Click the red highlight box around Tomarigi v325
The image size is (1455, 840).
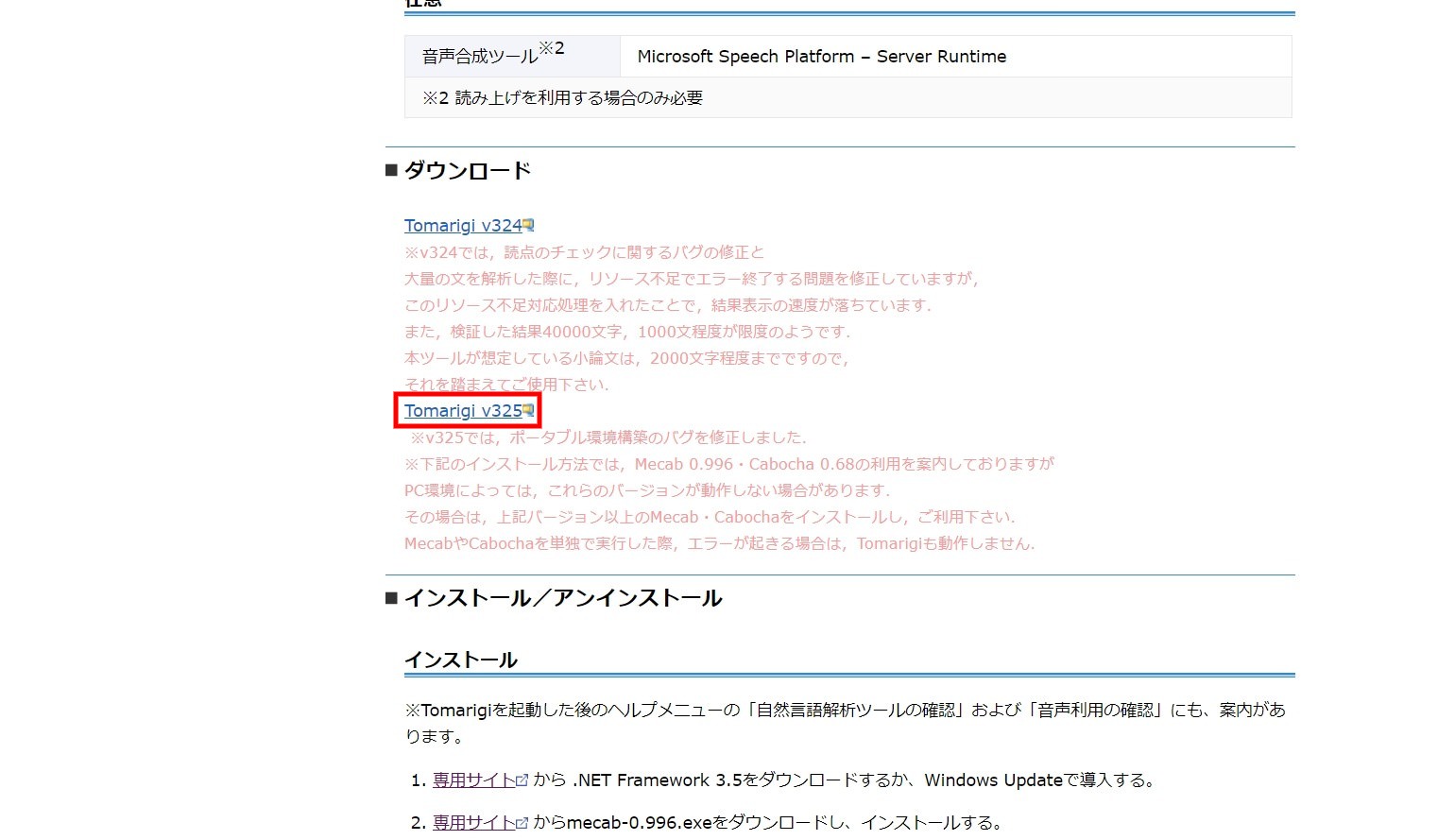point(468,410)
